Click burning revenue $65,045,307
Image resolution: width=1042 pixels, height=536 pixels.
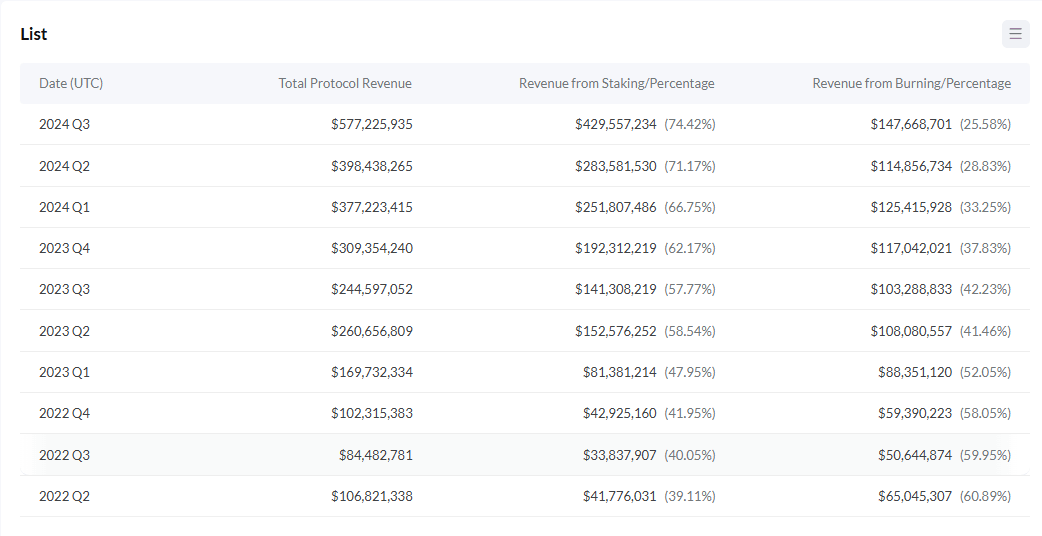point(914,496)
